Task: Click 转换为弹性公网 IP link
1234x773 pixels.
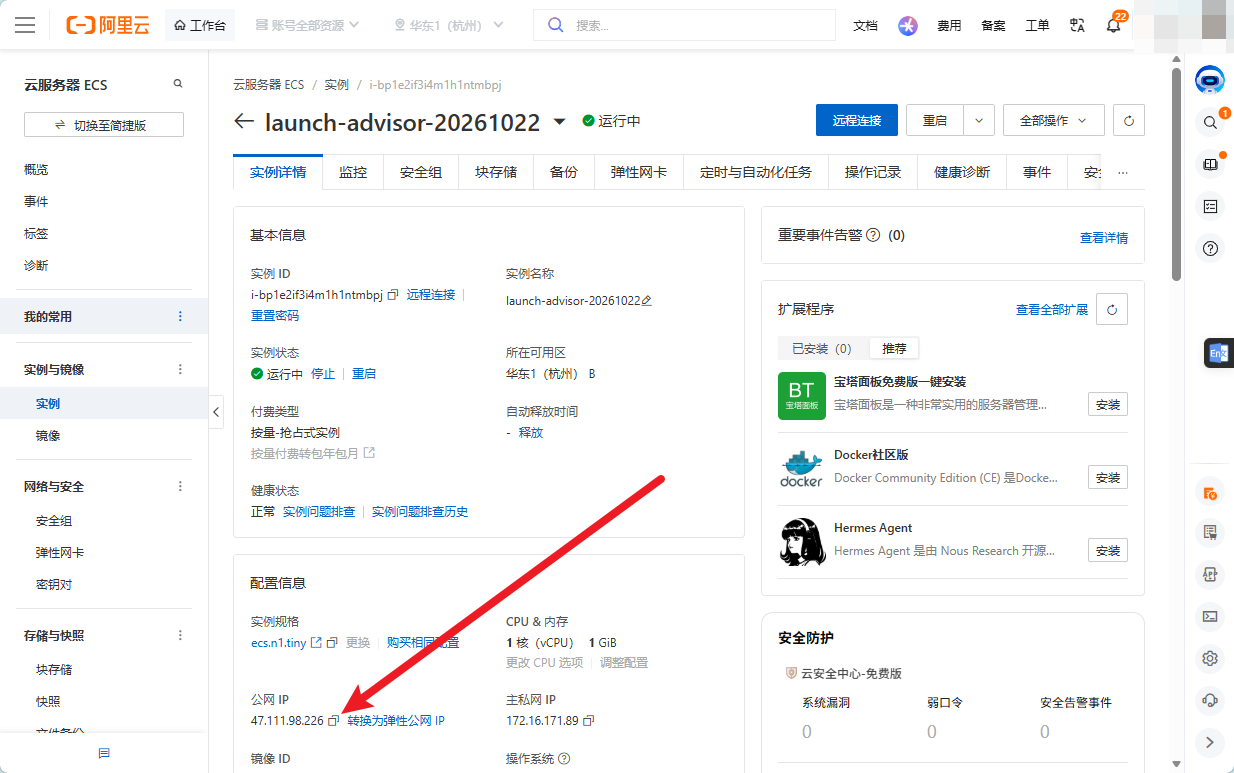Action: click(x=396, y=720)
